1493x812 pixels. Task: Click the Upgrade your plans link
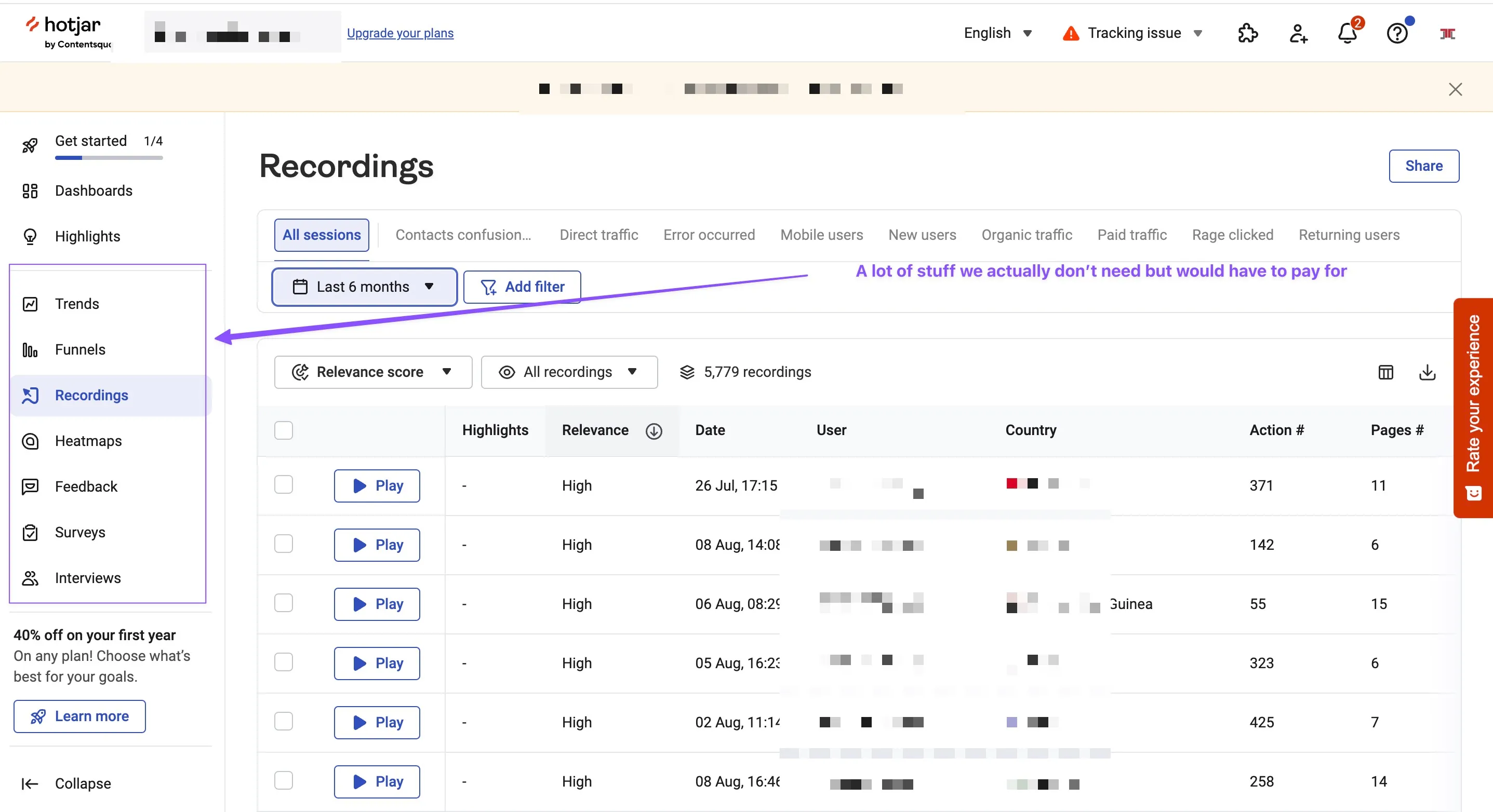coord(400,33)
